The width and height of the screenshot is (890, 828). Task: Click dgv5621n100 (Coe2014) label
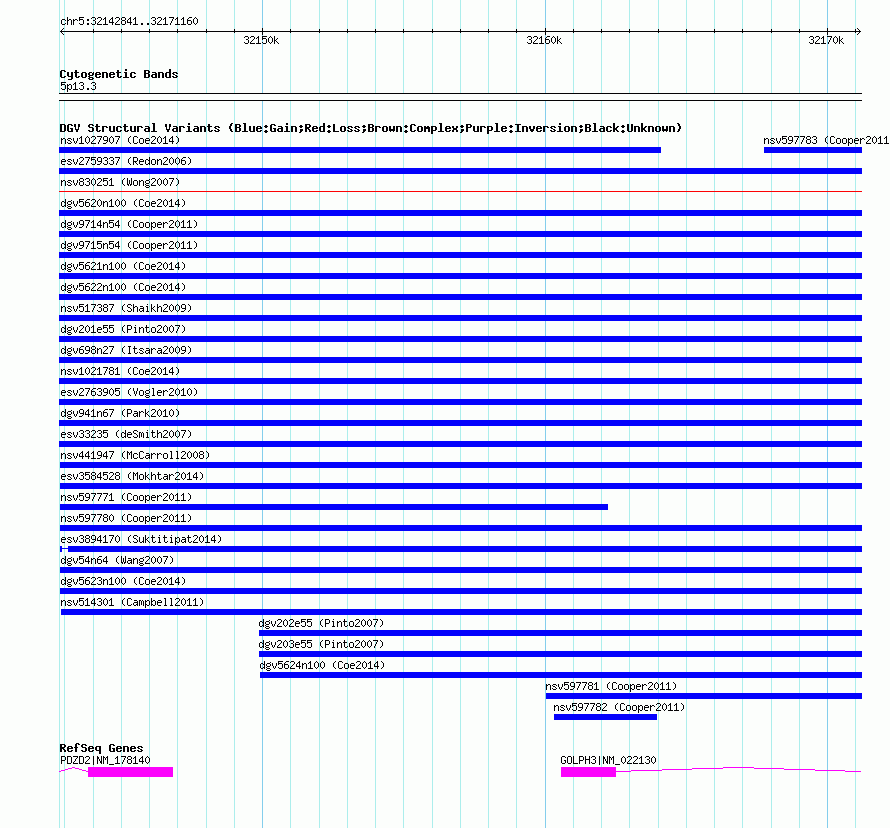pos(123,266)
